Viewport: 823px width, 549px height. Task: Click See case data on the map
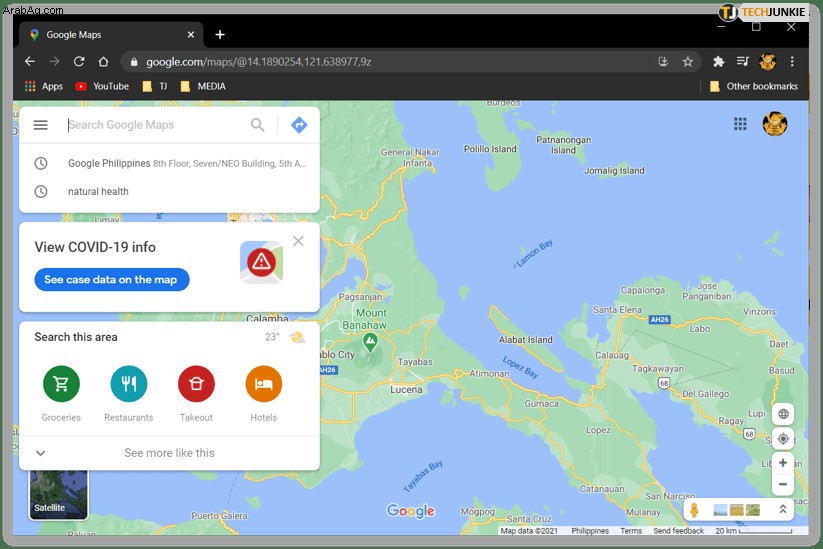112,280
